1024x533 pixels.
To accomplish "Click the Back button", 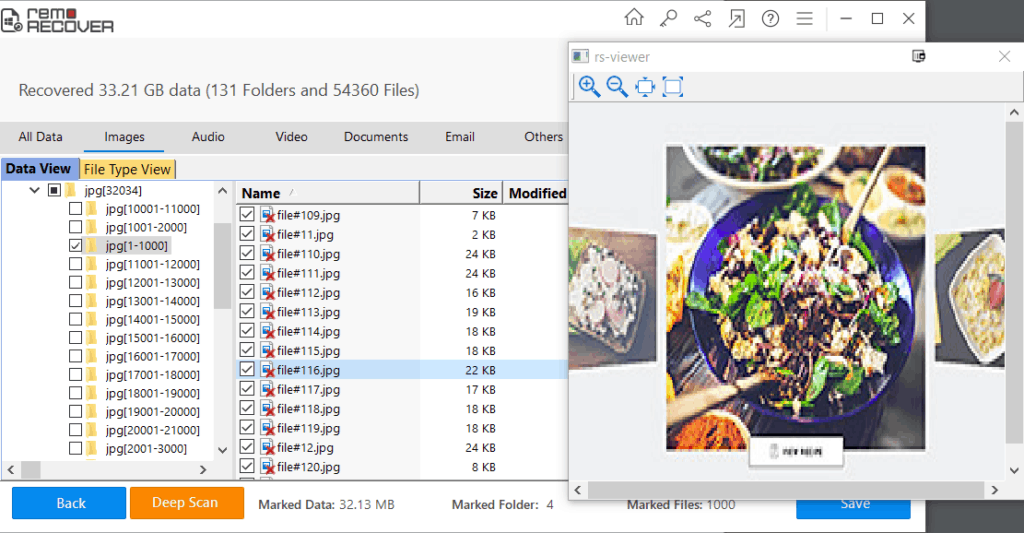I will pyautogui.click(x=70, y=503).
